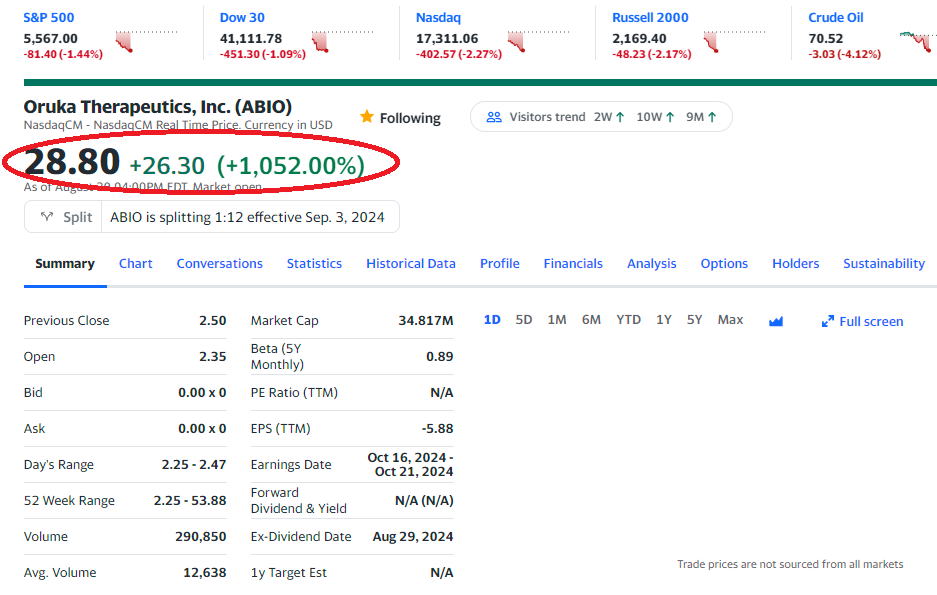
Task: Click the Beta value 0.89
Action: [x=440, y=357]
